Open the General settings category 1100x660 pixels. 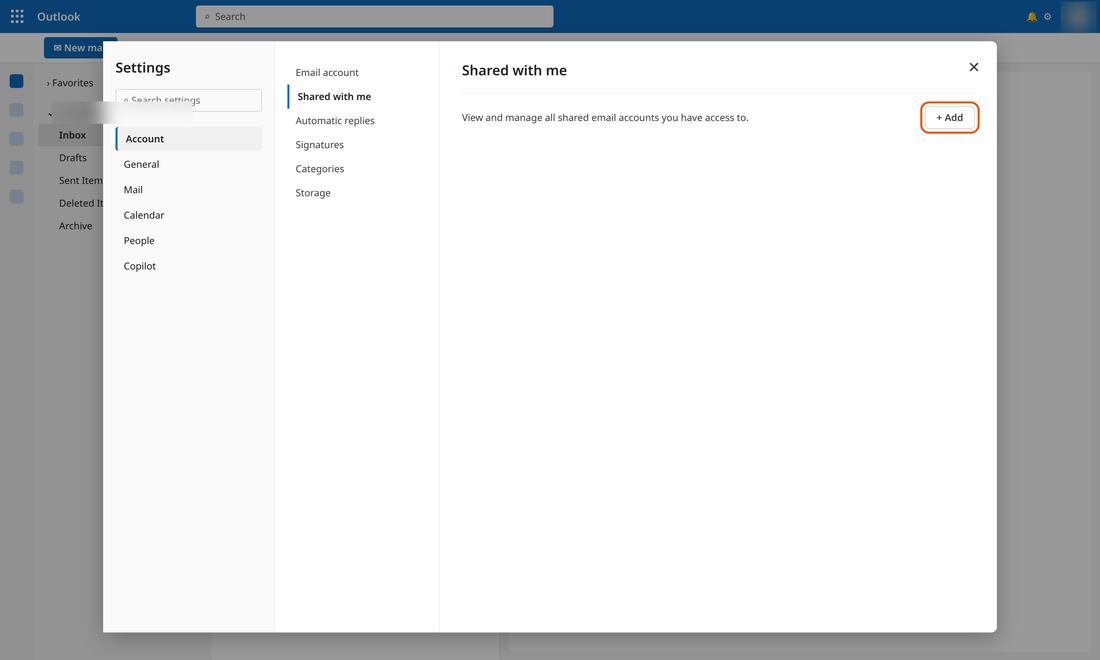coord(189,164)
